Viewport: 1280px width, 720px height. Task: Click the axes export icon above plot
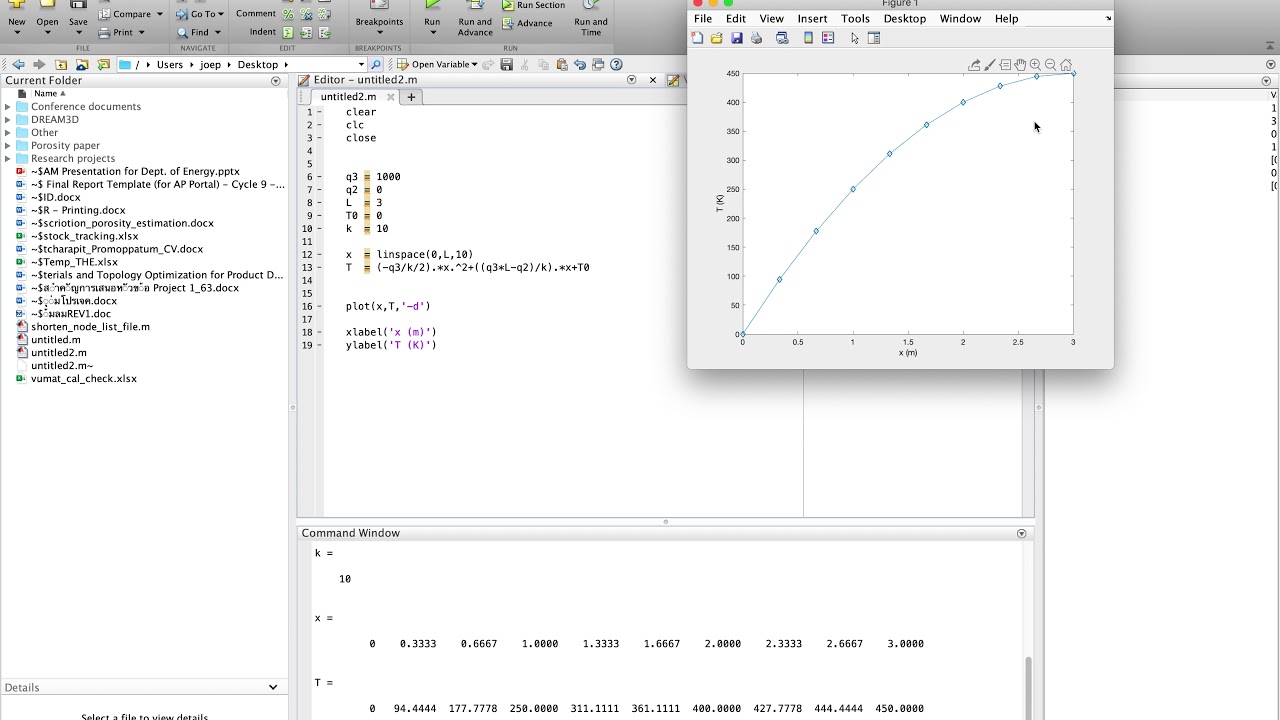click(974, 65)
